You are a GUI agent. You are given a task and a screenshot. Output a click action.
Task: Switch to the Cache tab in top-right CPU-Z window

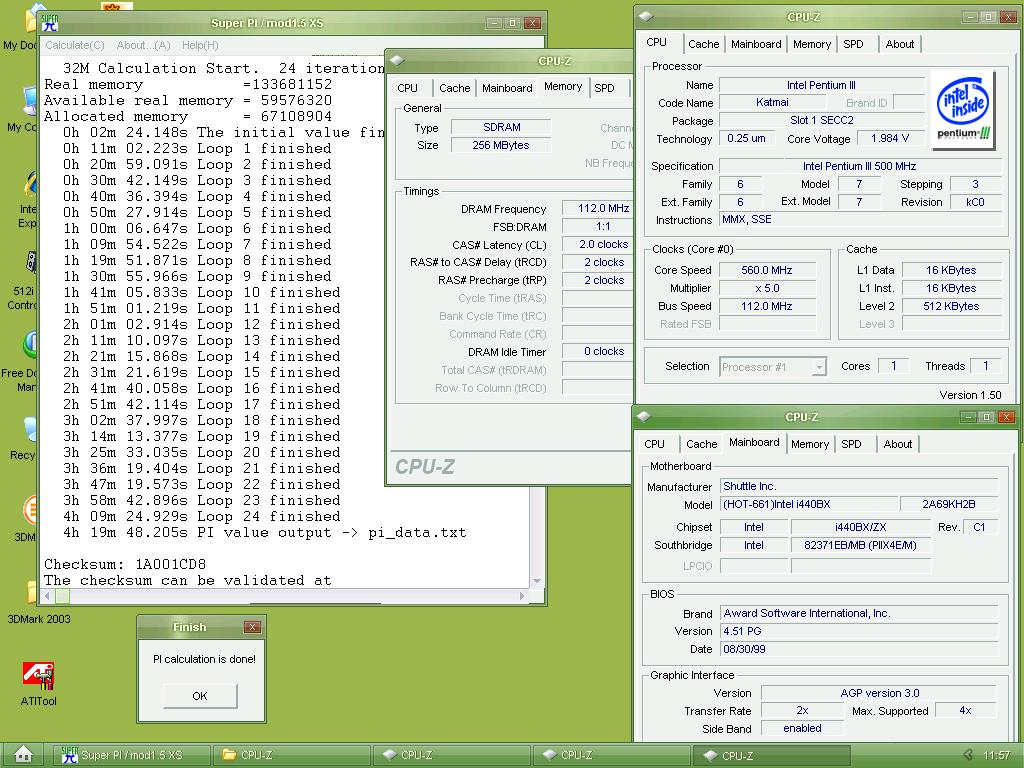click(703, 44)
